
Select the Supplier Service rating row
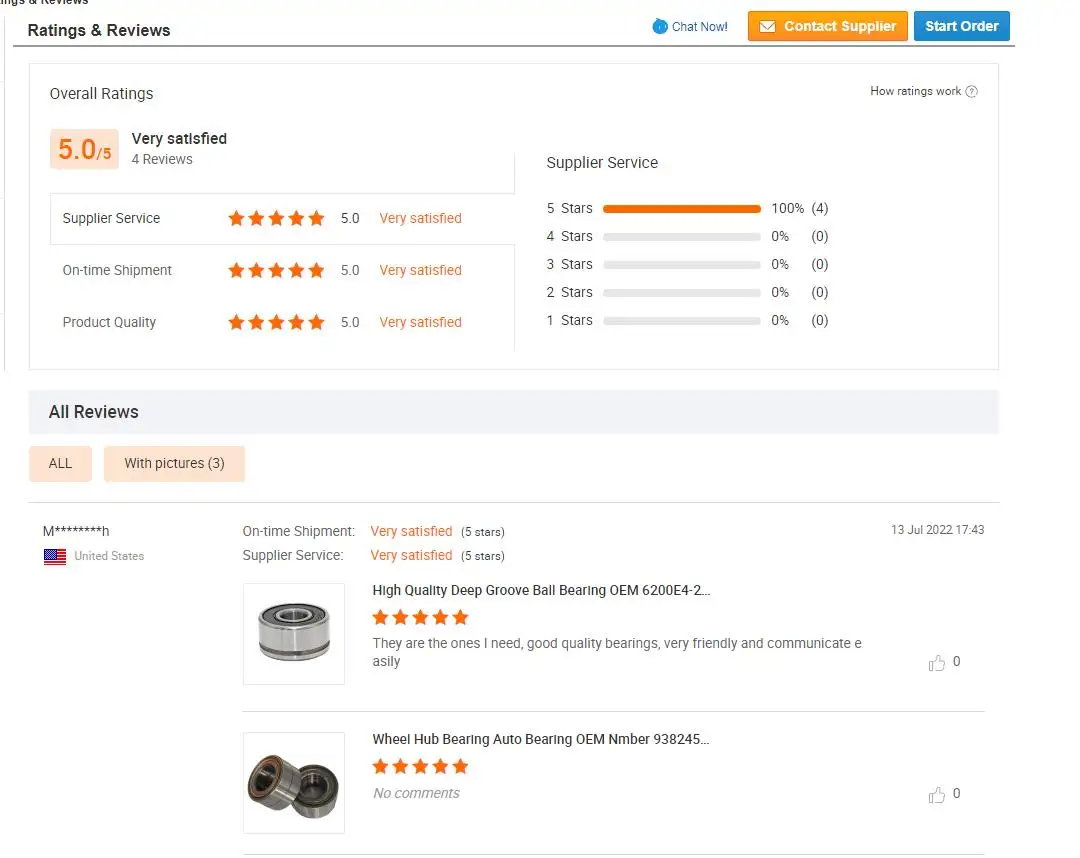coord(282,219)
